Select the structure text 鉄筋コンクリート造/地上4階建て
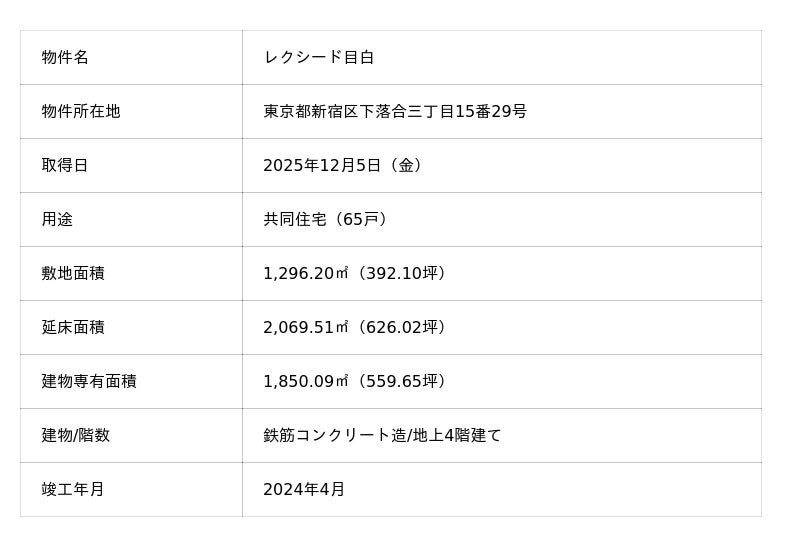This screenshot has height=547, width=800. point(382,436)
